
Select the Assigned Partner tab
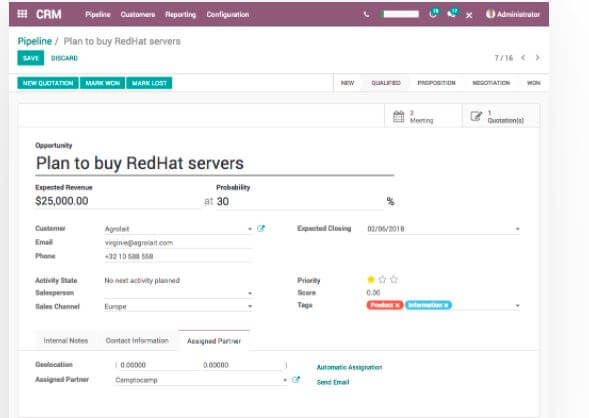214,341
